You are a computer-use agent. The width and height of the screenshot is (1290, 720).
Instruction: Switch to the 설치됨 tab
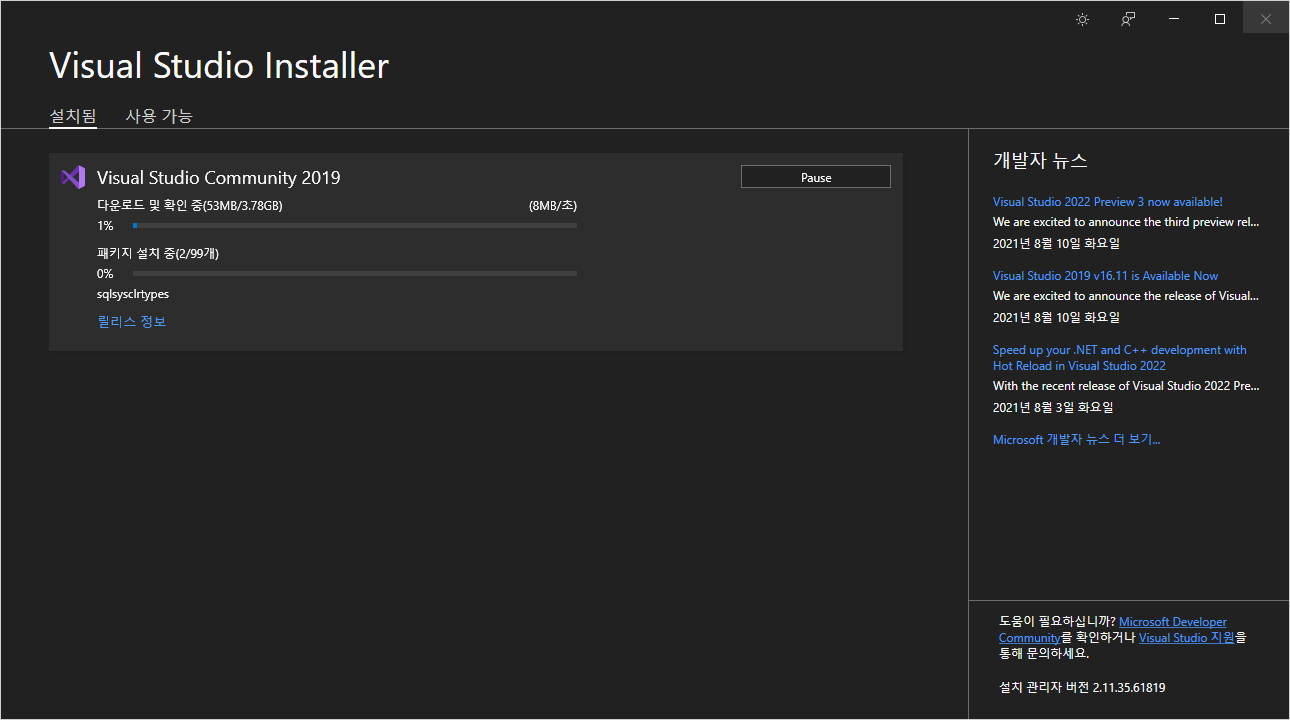point(73,116)
